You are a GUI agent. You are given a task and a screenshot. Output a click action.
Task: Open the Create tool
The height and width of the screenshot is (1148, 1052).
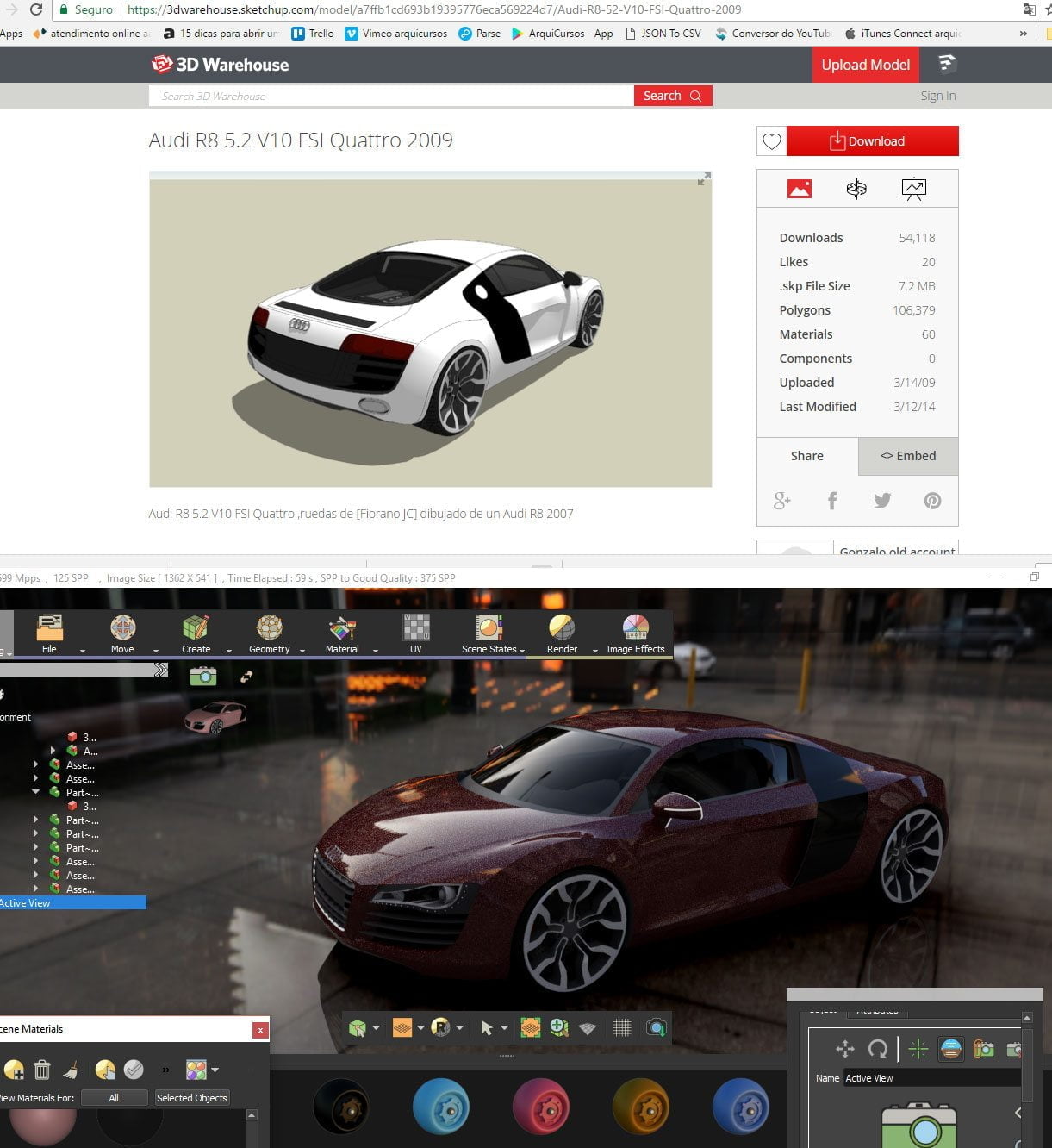196,633
